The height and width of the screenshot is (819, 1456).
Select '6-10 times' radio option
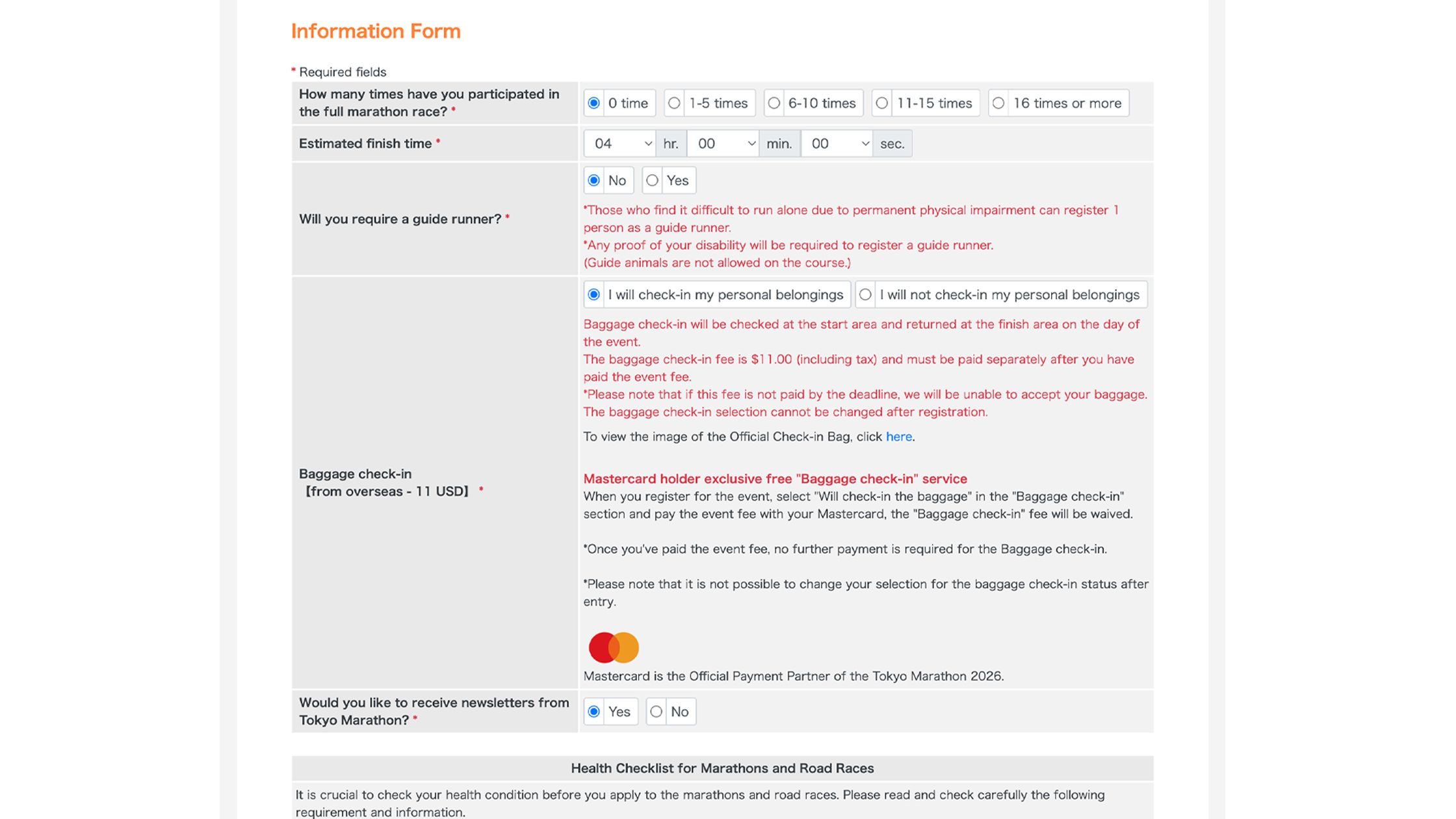point(773,103)
